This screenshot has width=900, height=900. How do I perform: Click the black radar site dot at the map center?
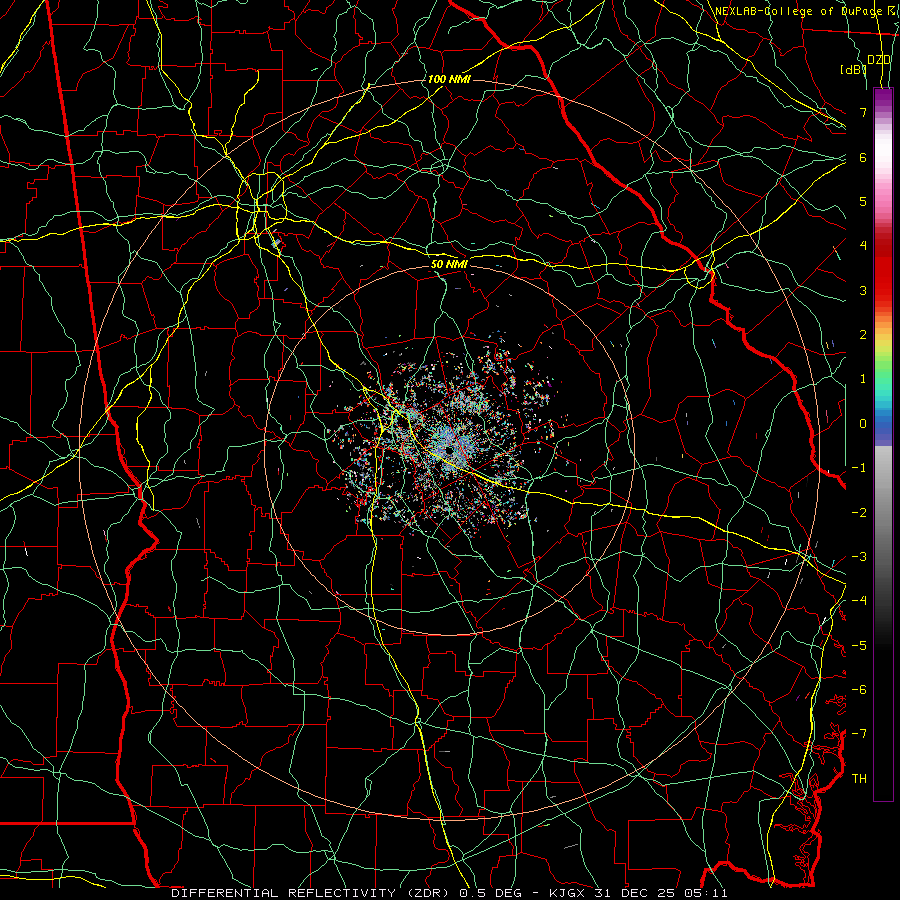pyautogui.click(x=449, y=452)
